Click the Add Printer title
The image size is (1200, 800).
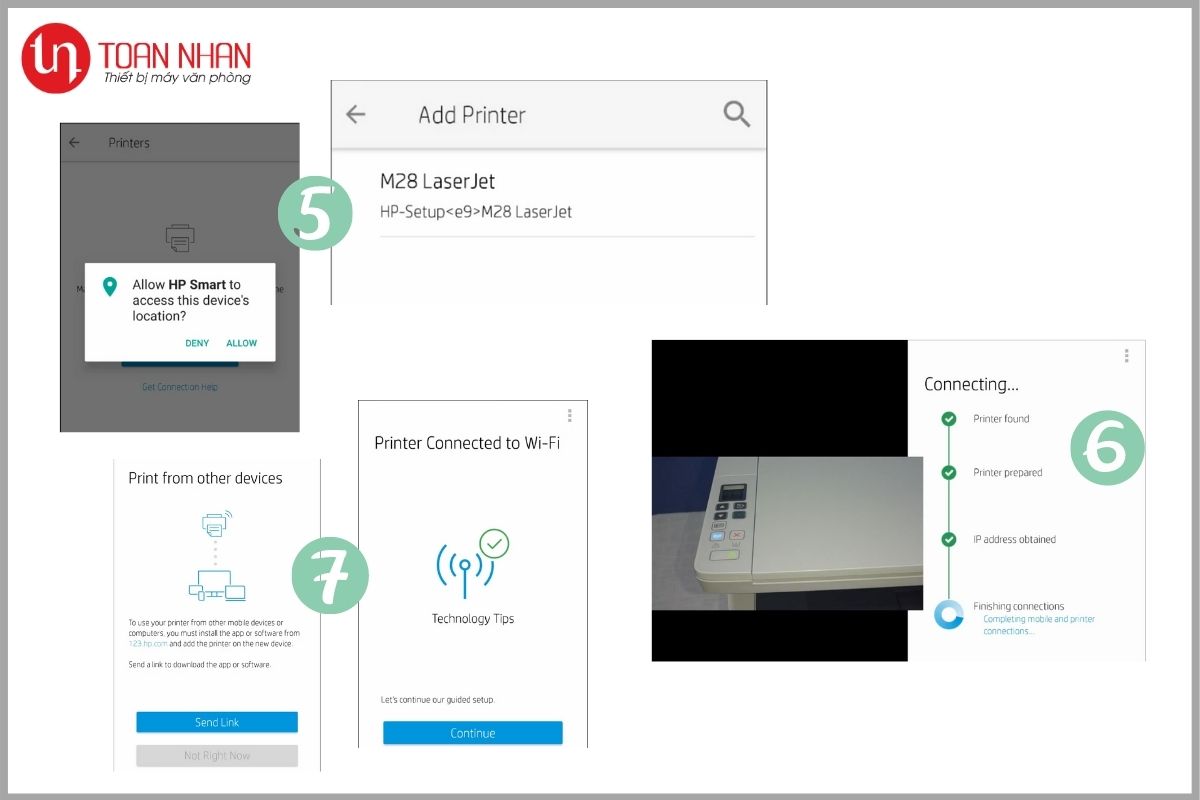pyautogui.click(x=472, y=114)
